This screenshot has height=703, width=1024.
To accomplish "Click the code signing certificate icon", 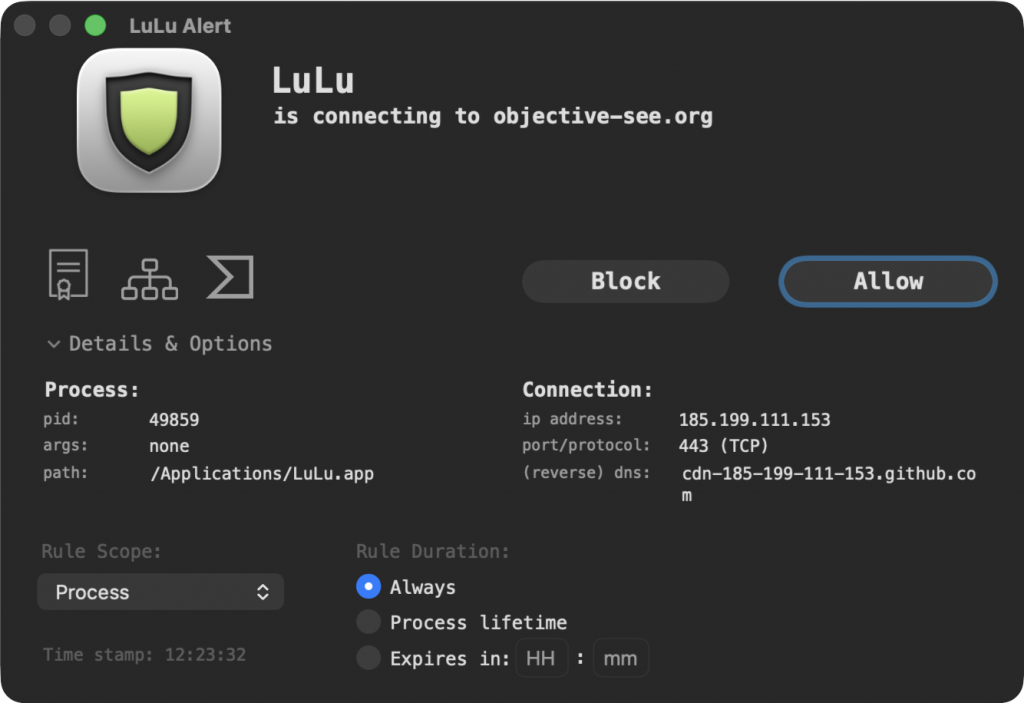I will click(66, 275).
